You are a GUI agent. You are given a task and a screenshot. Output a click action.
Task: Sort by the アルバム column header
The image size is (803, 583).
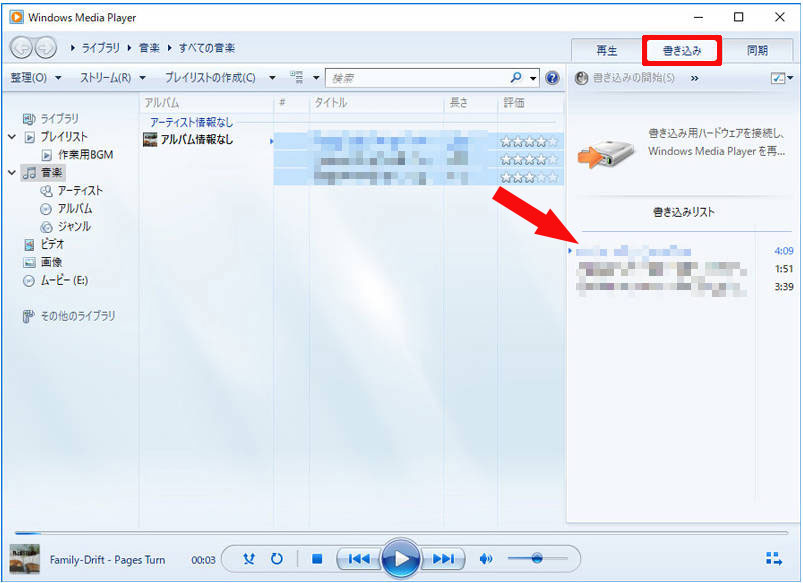click(206, 102)
